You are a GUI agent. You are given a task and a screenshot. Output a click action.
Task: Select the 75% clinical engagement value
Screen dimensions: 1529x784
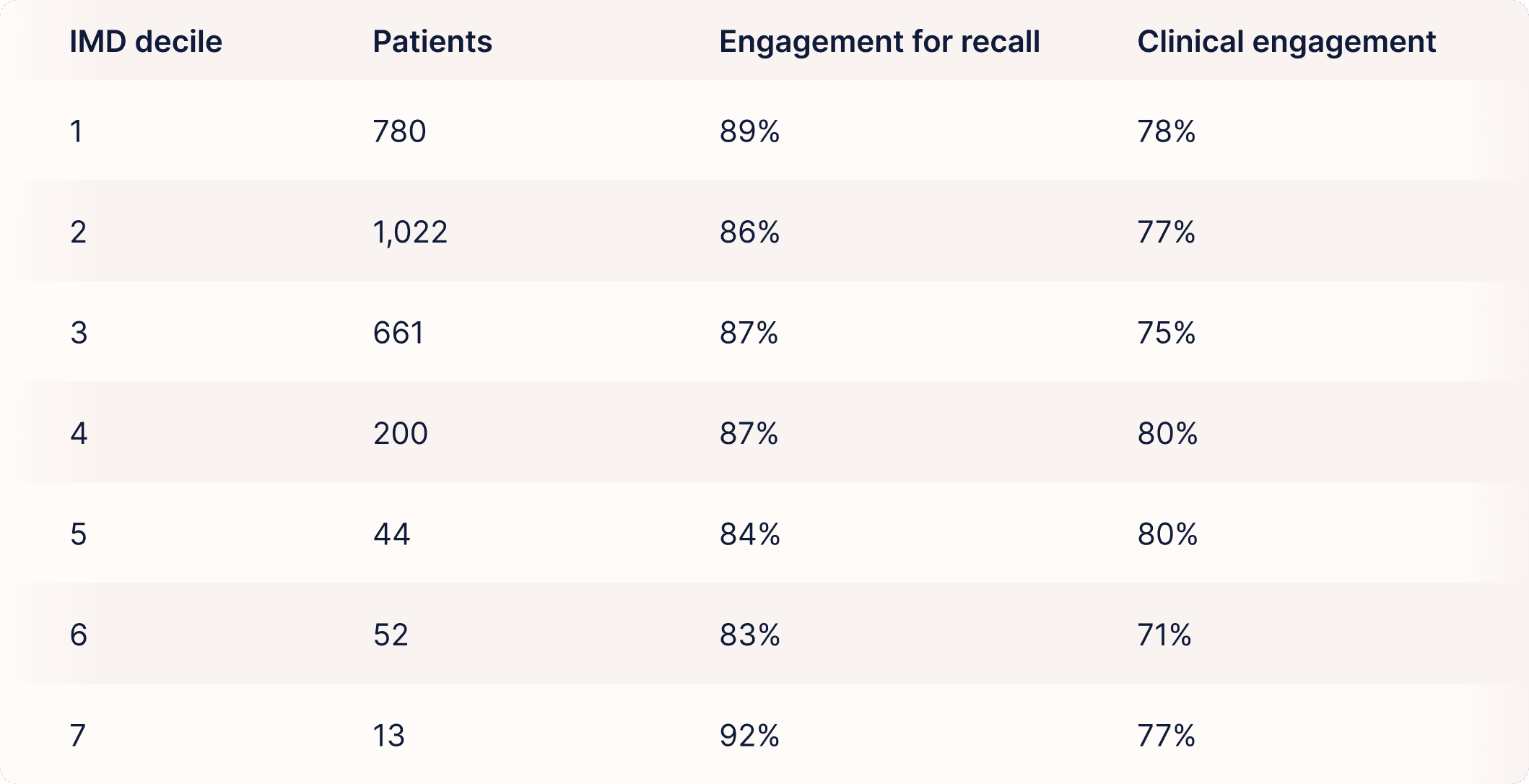(1167, 333)
